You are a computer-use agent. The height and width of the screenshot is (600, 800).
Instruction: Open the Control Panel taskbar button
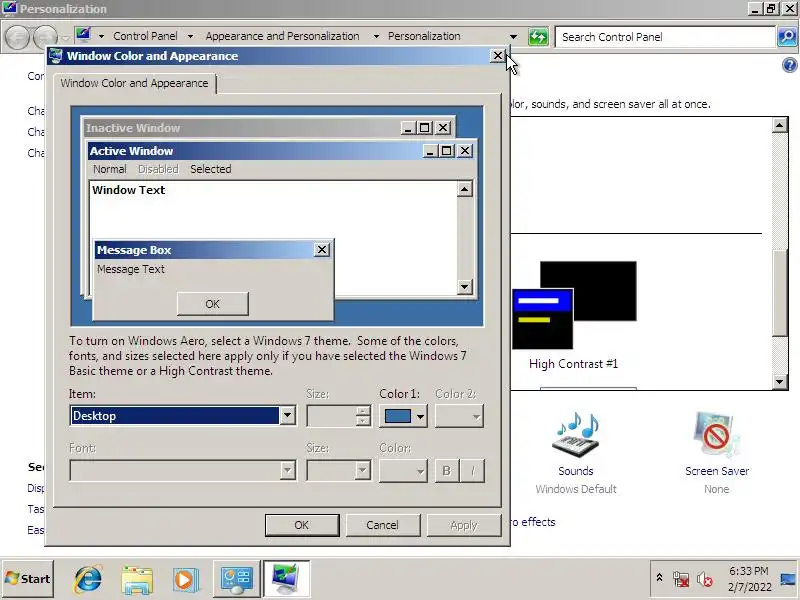pyautogui.click(x=236, y=579)
